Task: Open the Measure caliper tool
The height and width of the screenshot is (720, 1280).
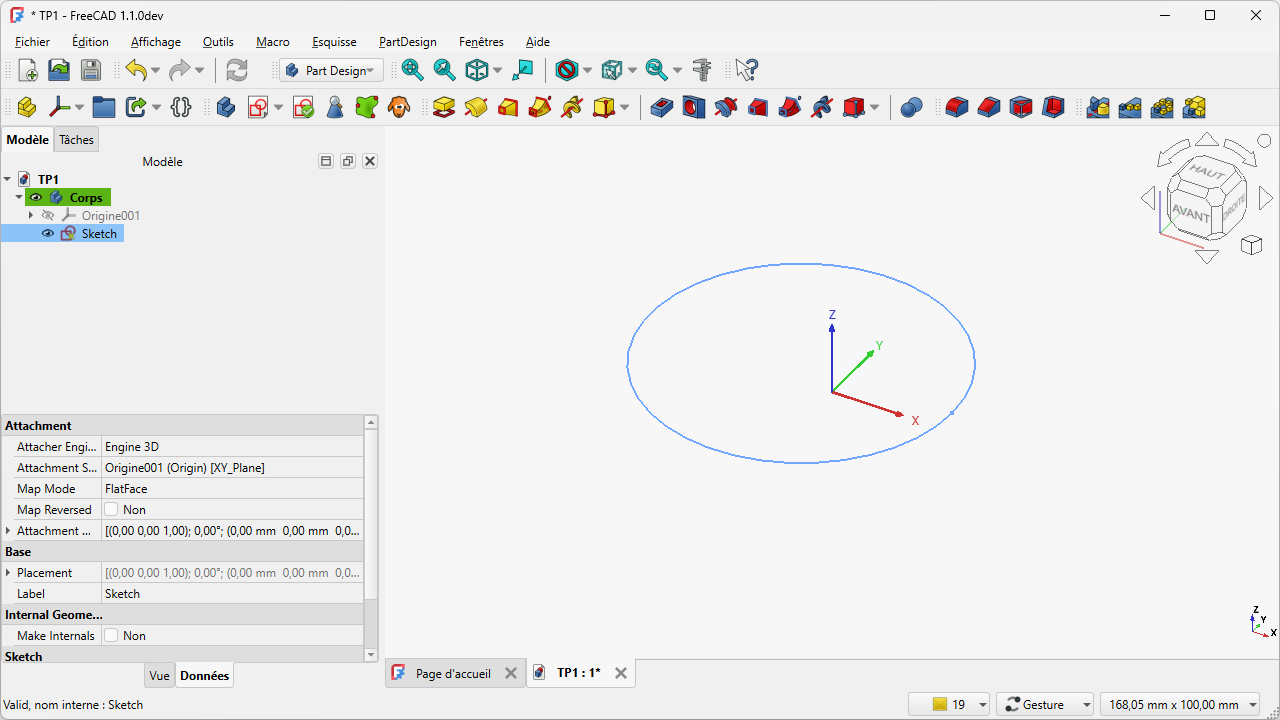Action: (703, 70)
